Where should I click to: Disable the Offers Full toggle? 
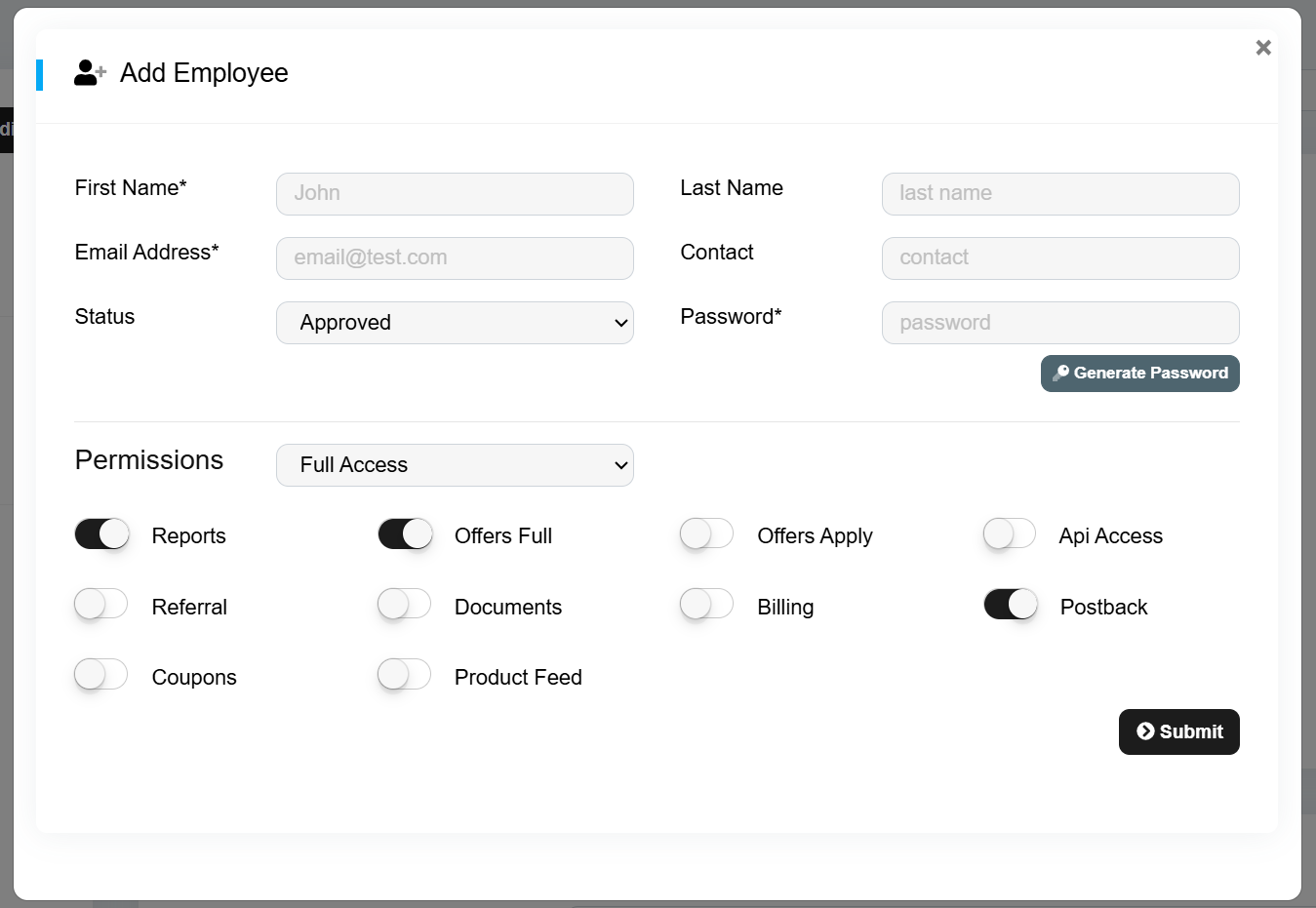pyautogui.click(x=406, y=534)
